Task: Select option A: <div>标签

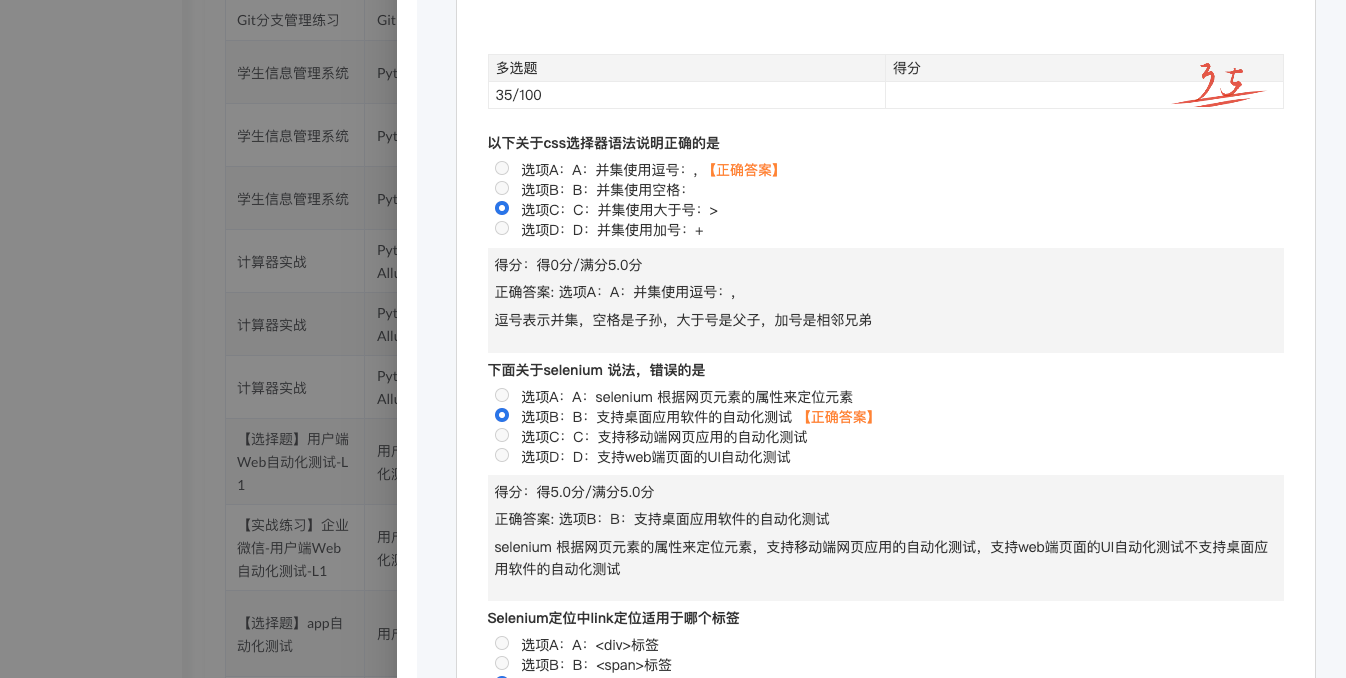Action: coord(502,644)
